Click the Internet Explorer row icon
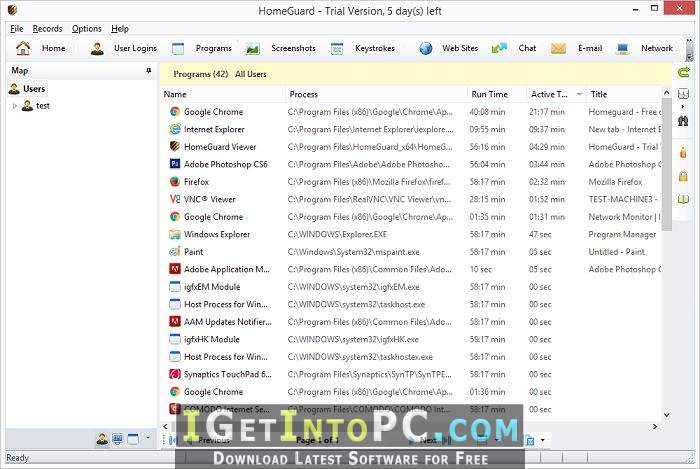The image size is (700, 469). pyautogui.click(x=175, y=129)
